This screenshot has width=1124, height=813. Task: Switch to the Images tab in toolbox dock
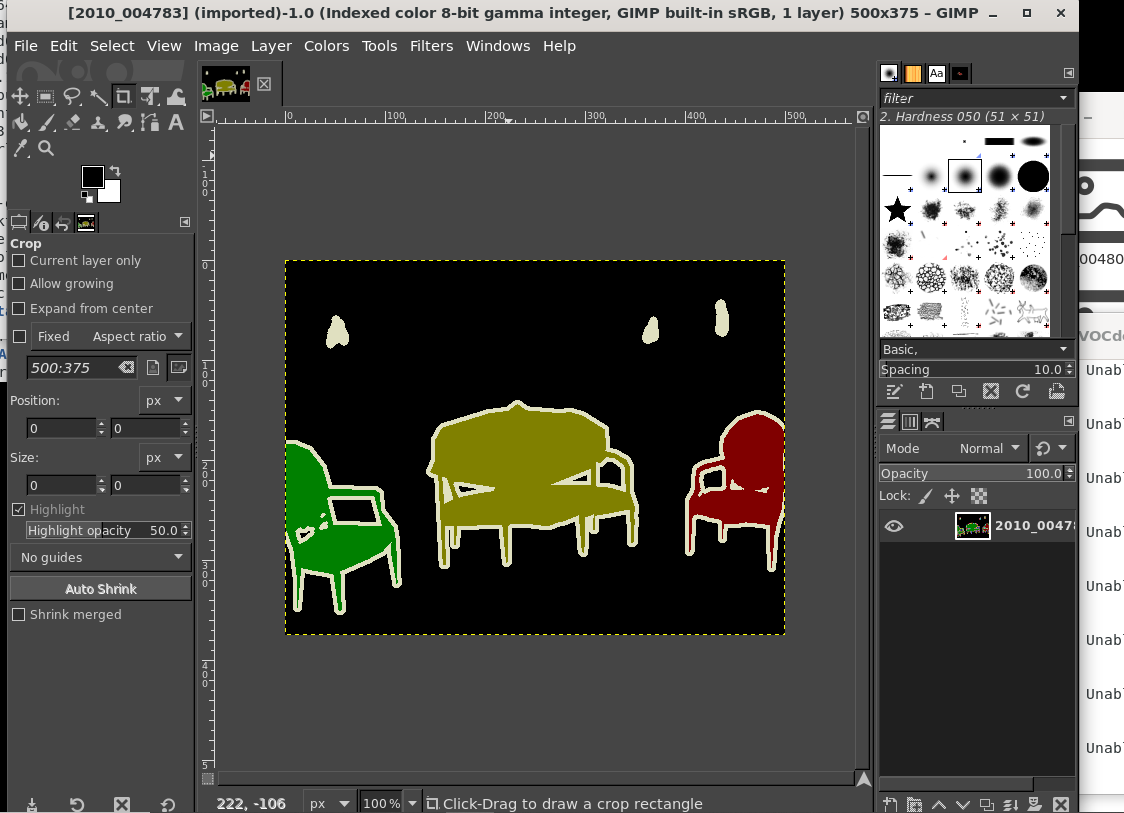86,223
